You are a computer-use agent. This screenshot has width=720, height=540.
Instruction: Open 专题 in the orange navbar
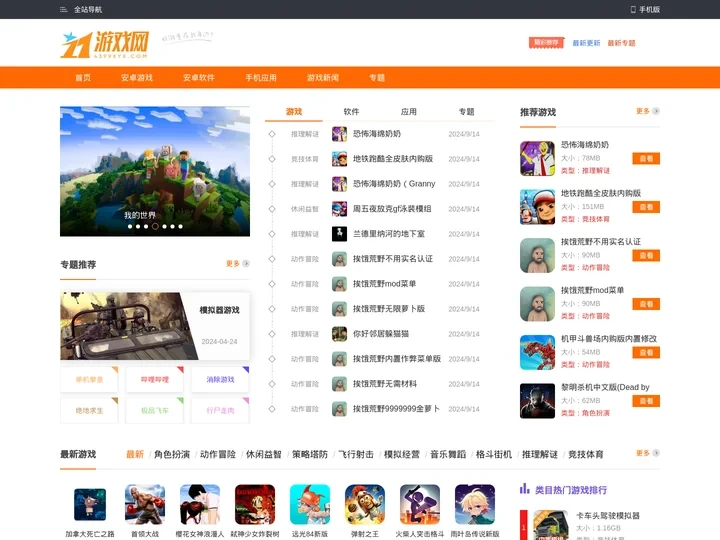(377, 78)
